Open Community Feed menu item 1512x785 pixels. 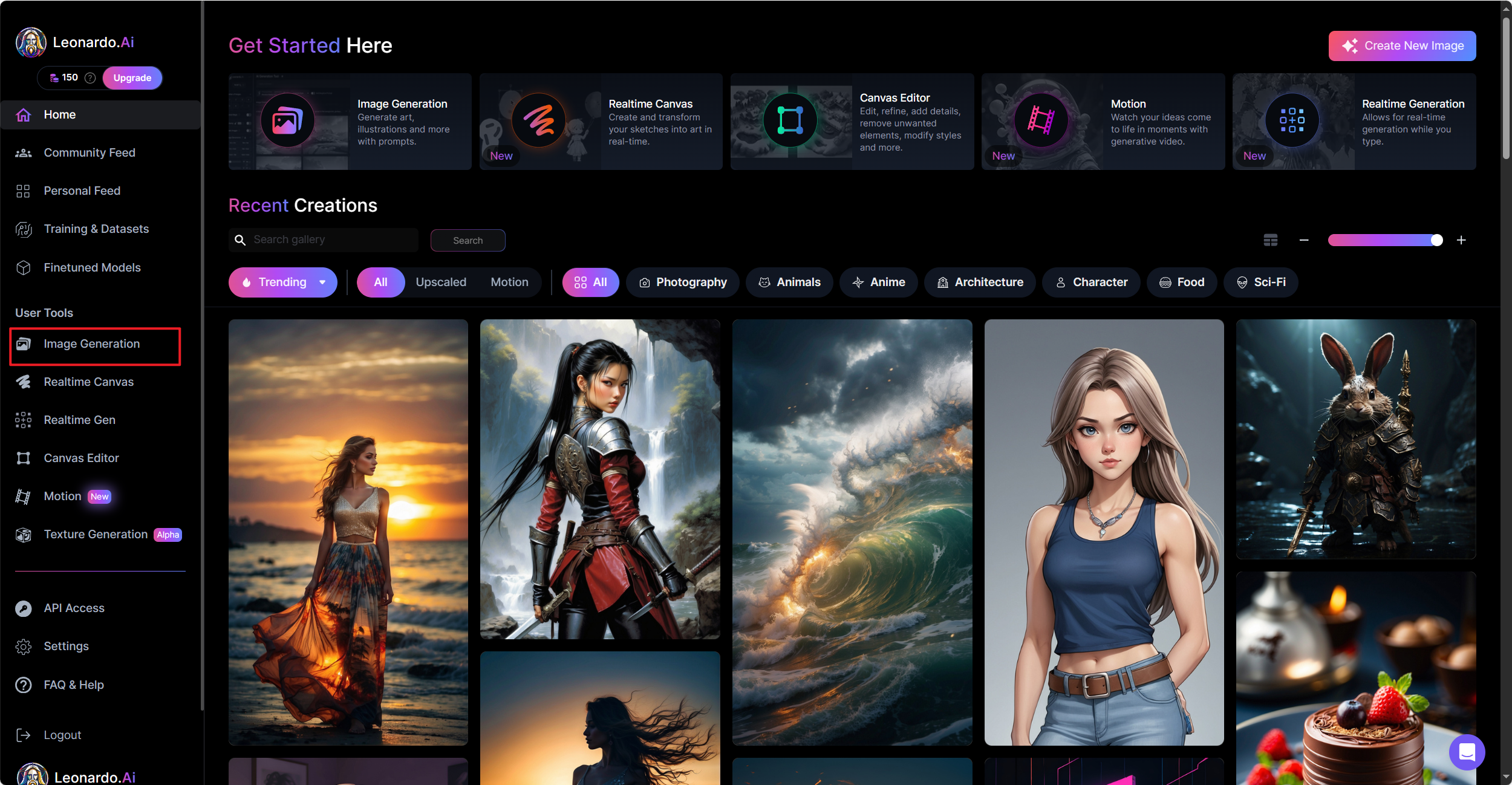tap(90, 153)
